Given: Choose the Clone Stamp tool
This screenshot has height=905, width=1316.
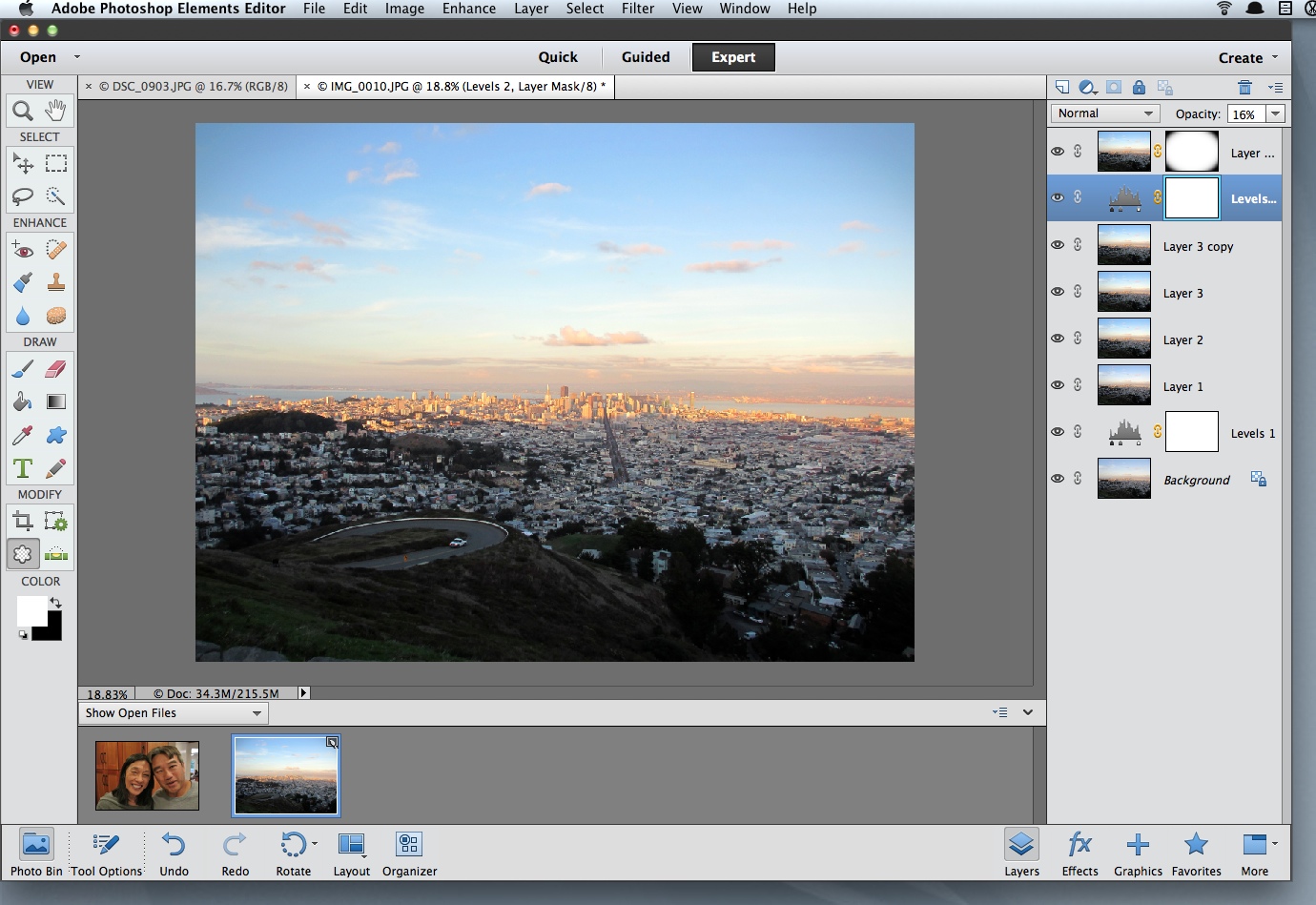Looking at the screenshot, I should (56, 282).
